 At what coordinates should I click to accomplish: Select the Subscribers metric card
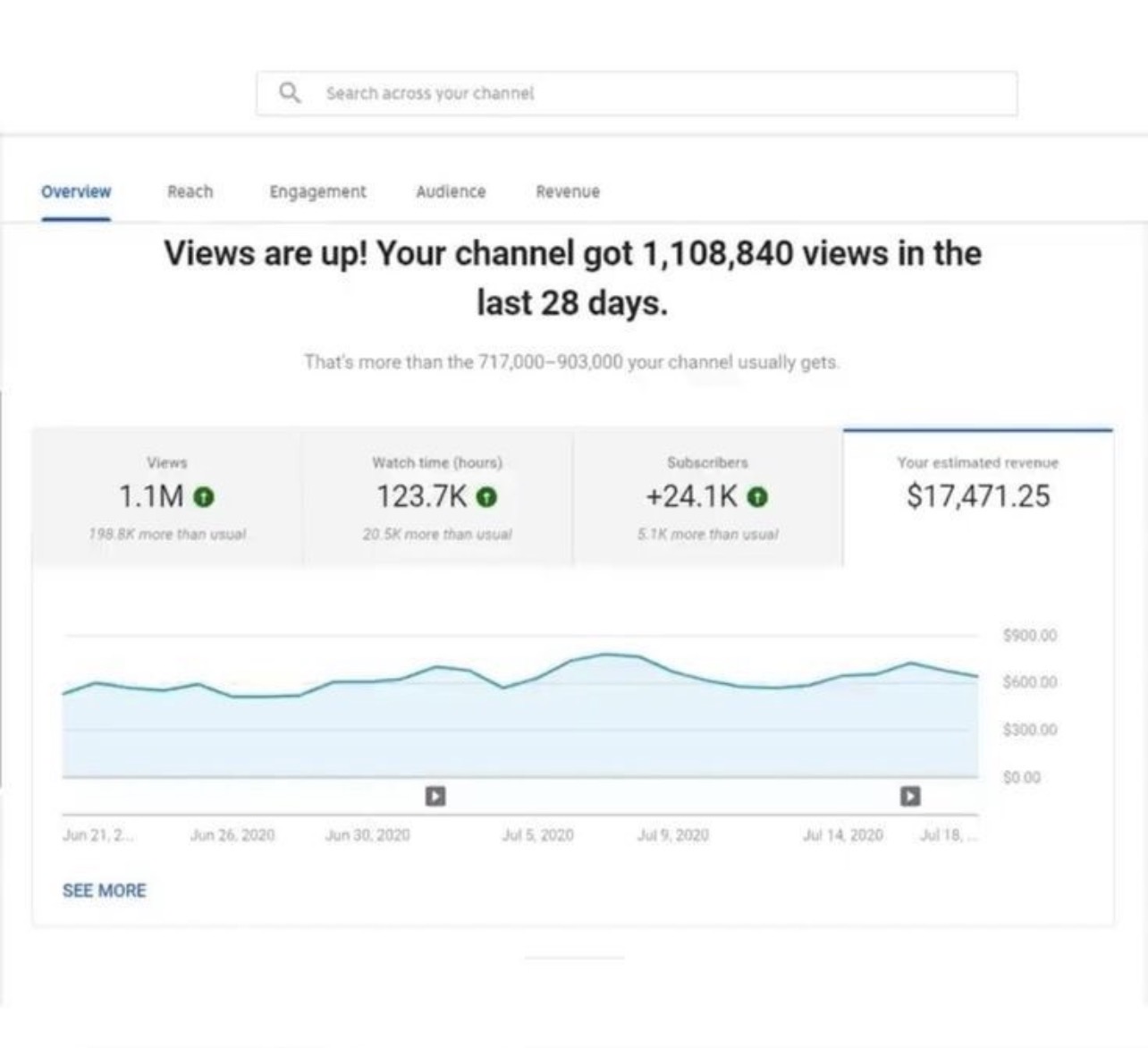click(x=707, y=497)
